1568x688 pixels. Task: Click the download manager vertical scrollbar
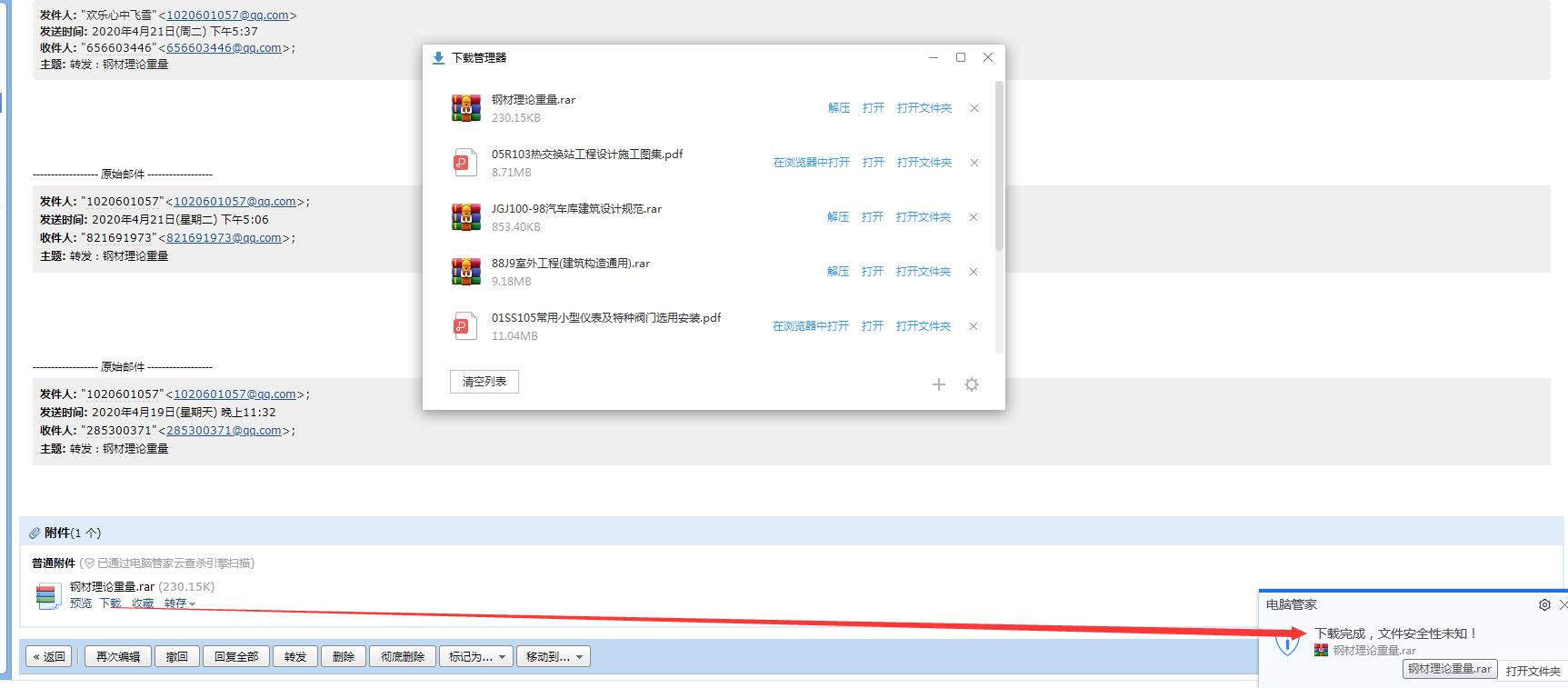pyautogui.click(x=1000, y=165)
